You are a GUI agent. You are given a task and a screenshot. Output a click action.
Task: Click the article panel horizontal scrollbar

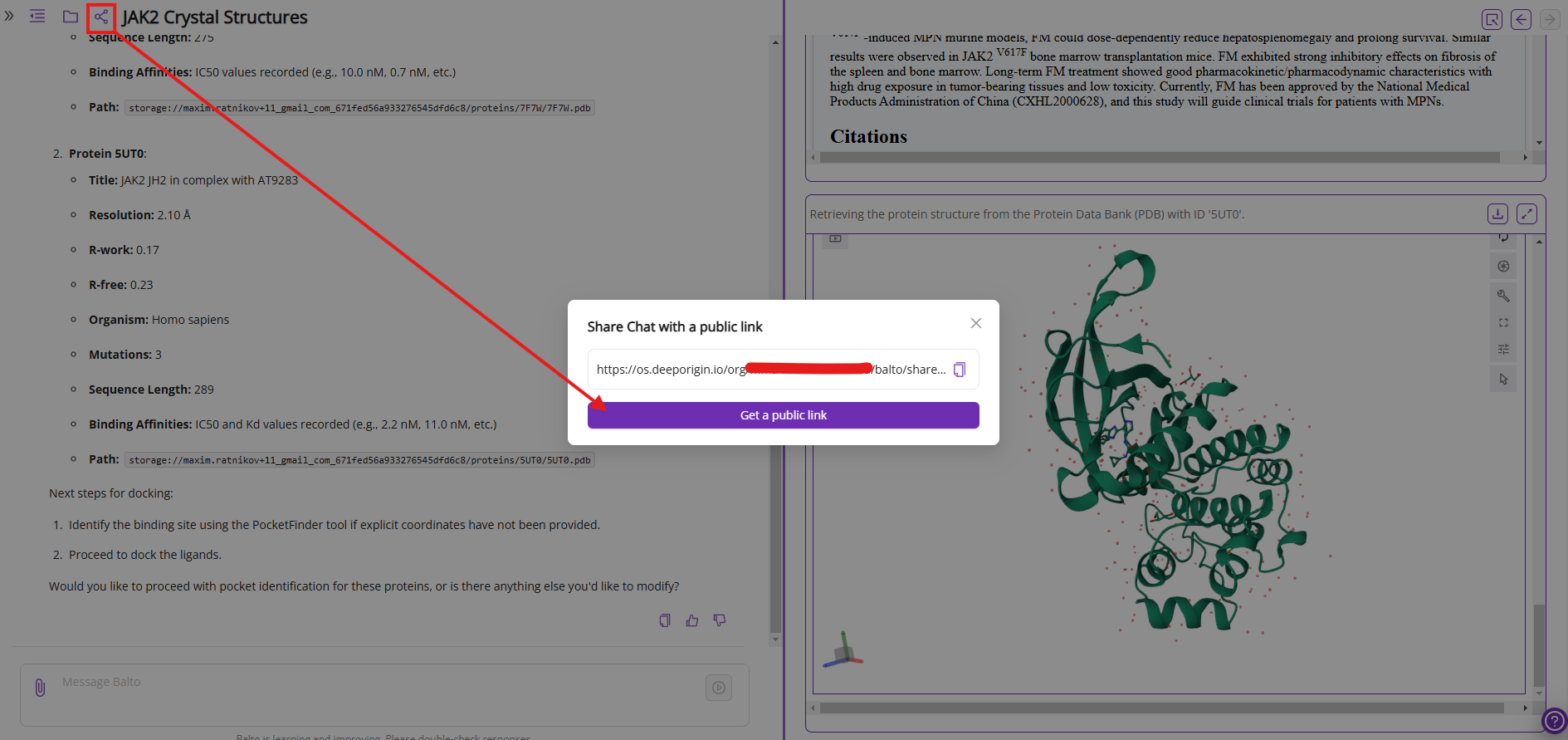tap(1159, 157)
